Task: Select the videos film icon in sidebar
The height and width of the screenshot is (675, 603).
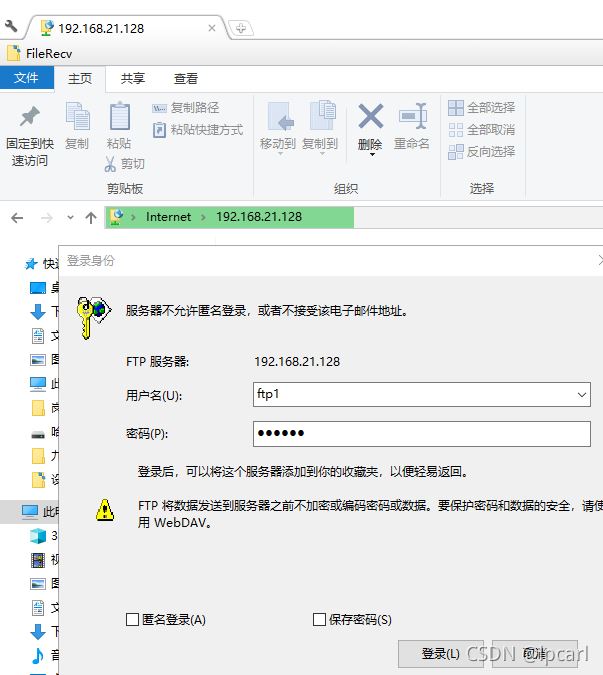Action: click(x=38, y=560)
